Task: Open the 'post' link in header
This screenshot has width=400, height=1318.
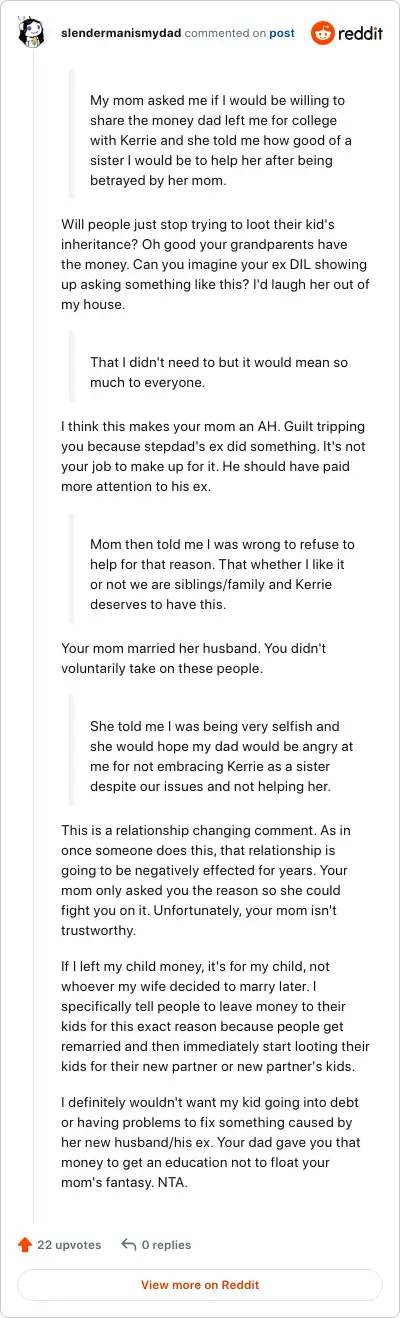Action: pyautogui.click(x=282, y=33)
